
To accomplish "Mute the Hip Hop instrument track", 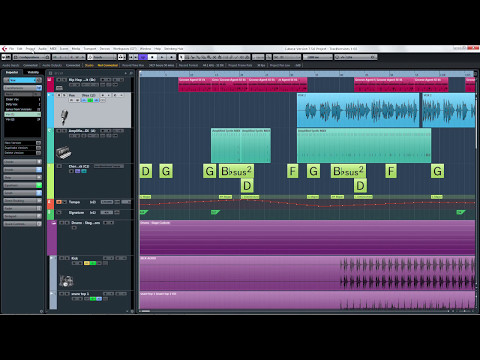I will coord(59,80).
